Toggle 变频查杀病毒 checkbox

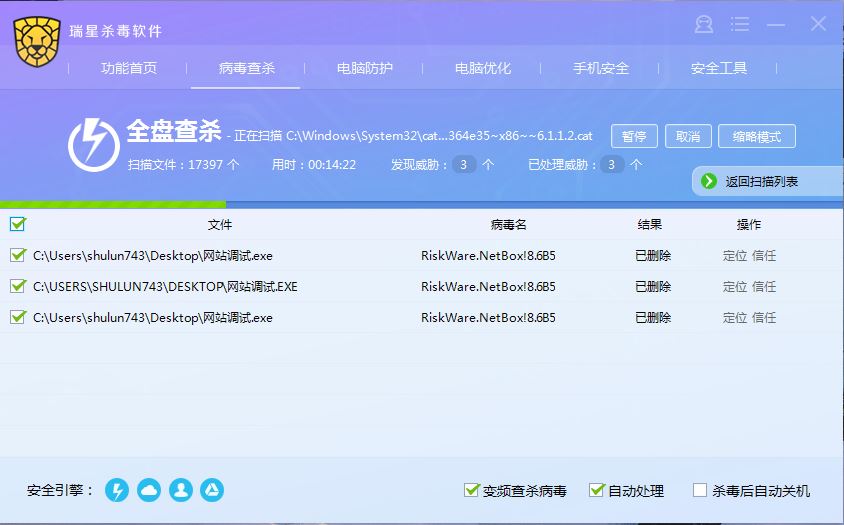[471, 490]
